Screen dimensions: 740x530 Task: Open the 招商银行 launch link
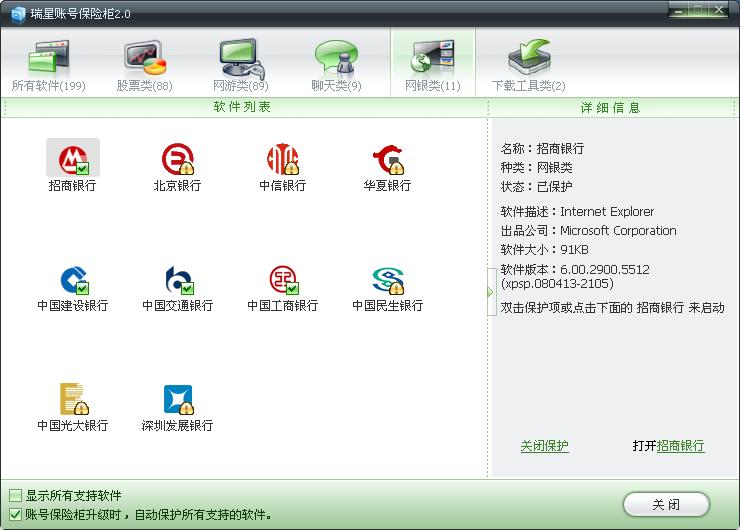(x=680, y=446)
